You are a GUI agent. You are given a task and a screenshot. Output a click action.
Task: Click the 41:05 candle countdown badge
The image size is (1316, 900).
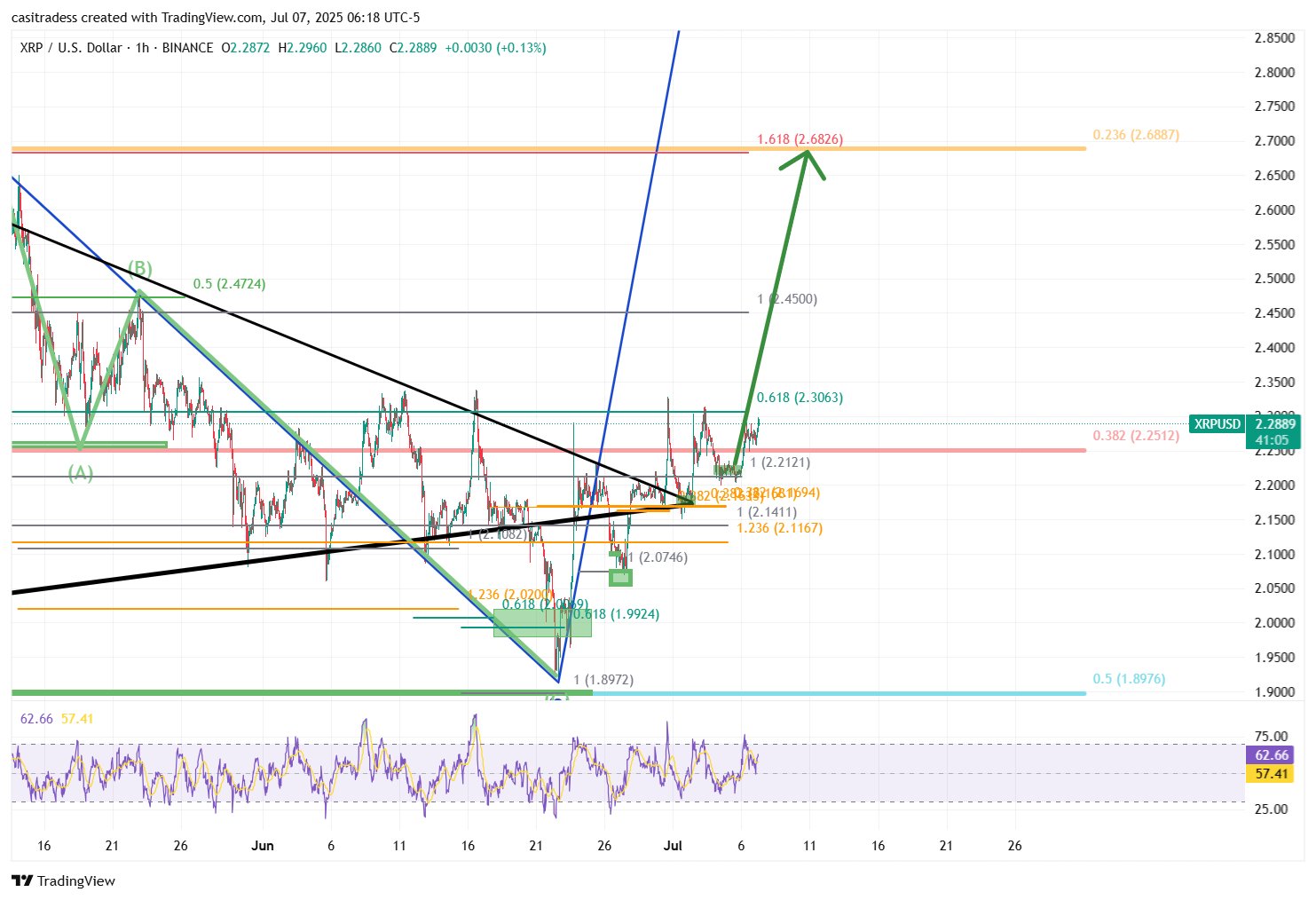1273,439
